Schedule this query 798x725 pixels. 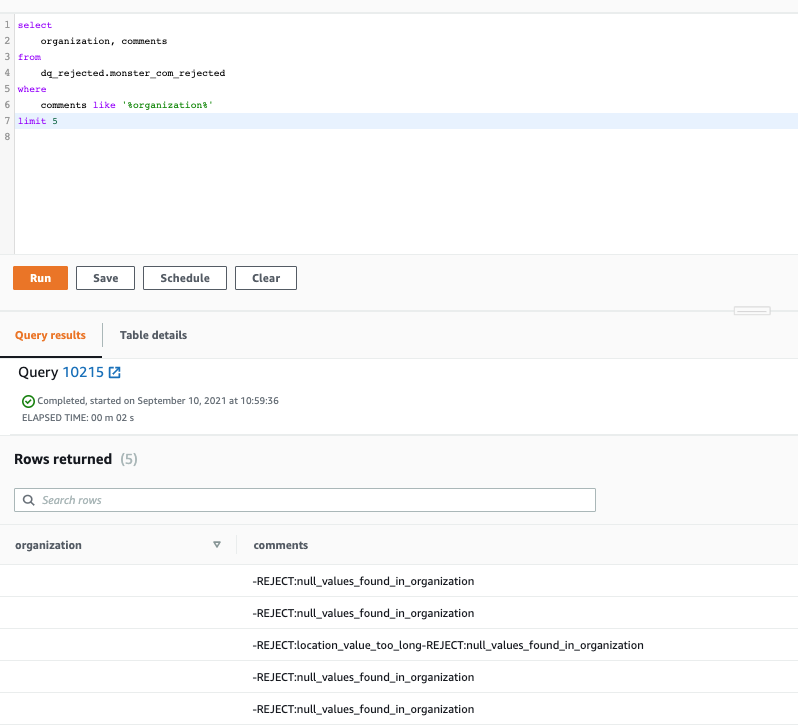point(185,278)
